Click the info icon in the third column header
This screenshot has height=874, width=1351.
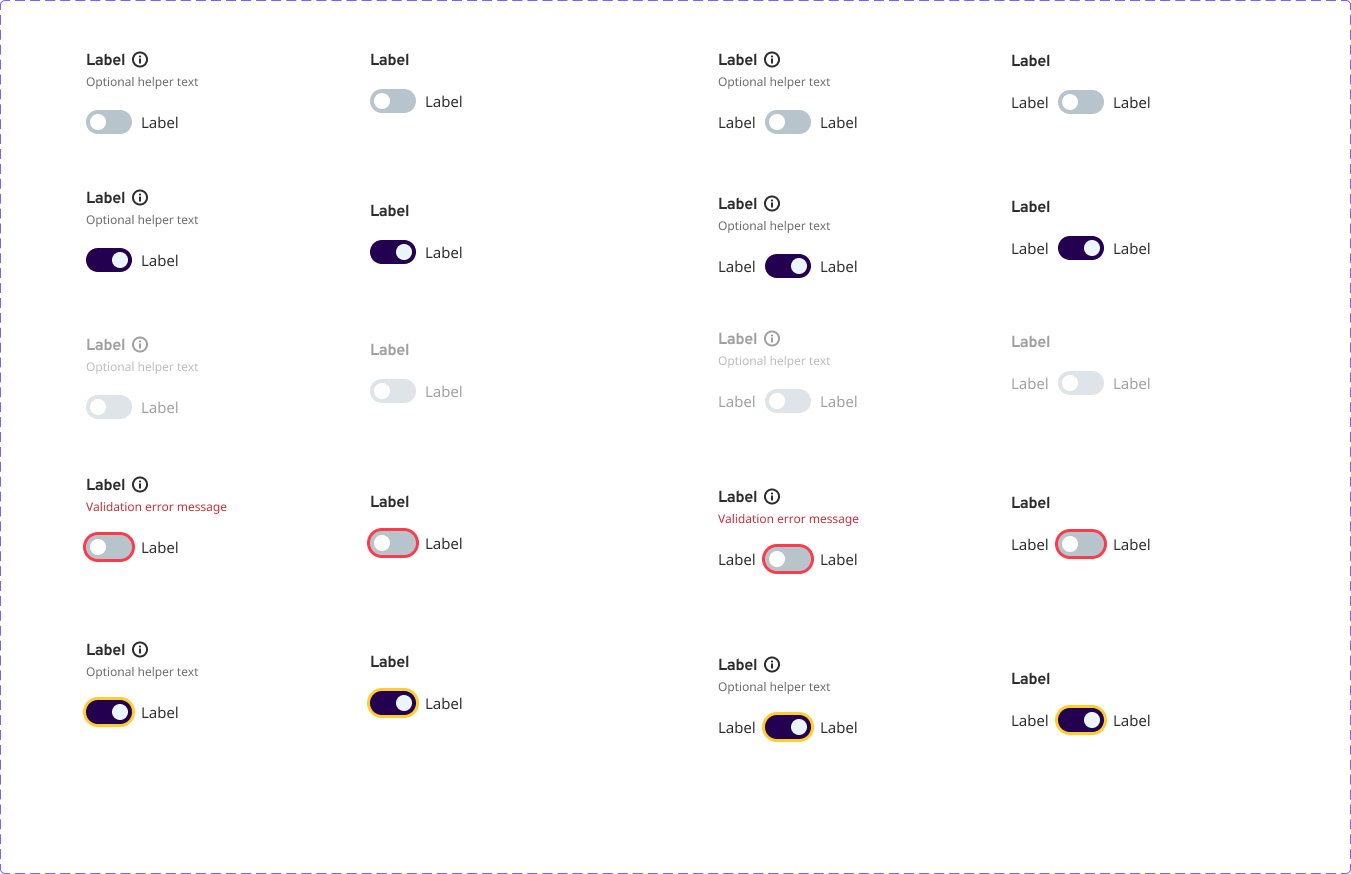772,59
